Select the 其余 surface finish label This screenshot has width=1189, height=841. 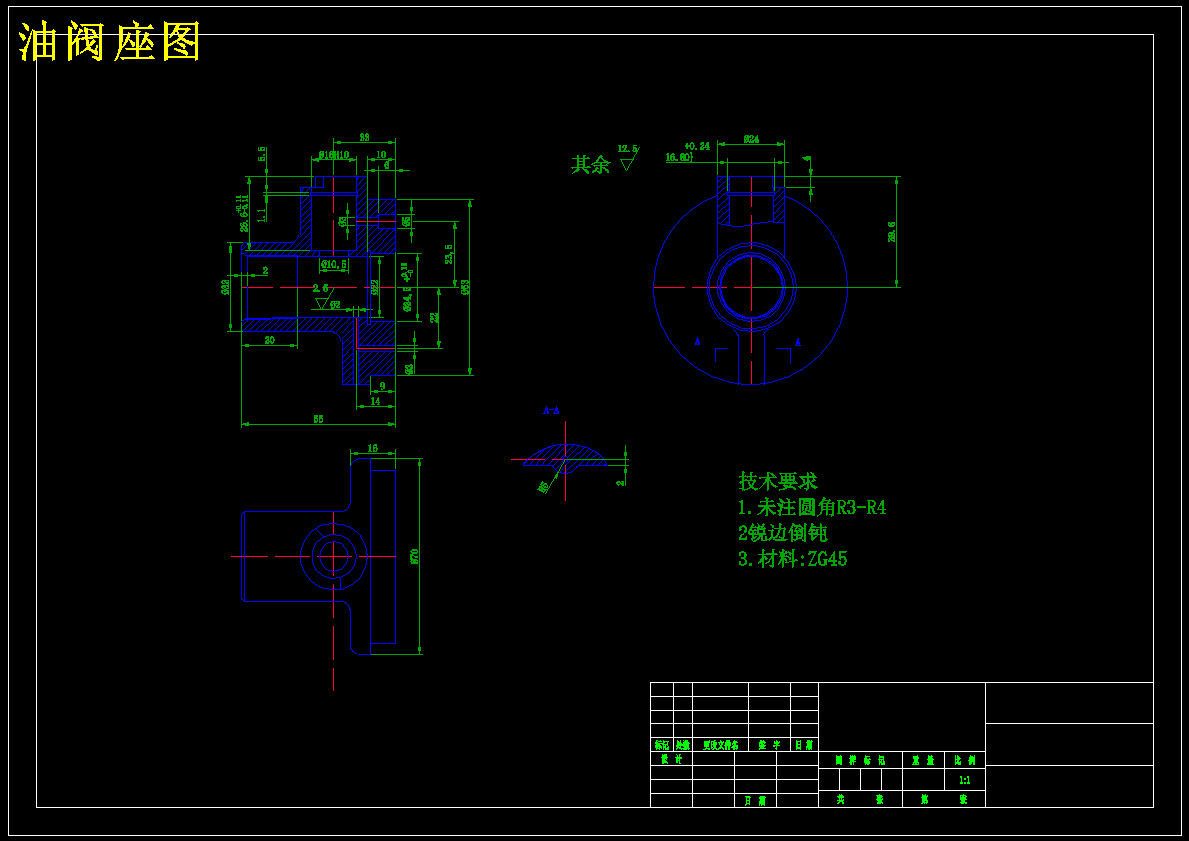pyautogui.click(x=590, y=165)
